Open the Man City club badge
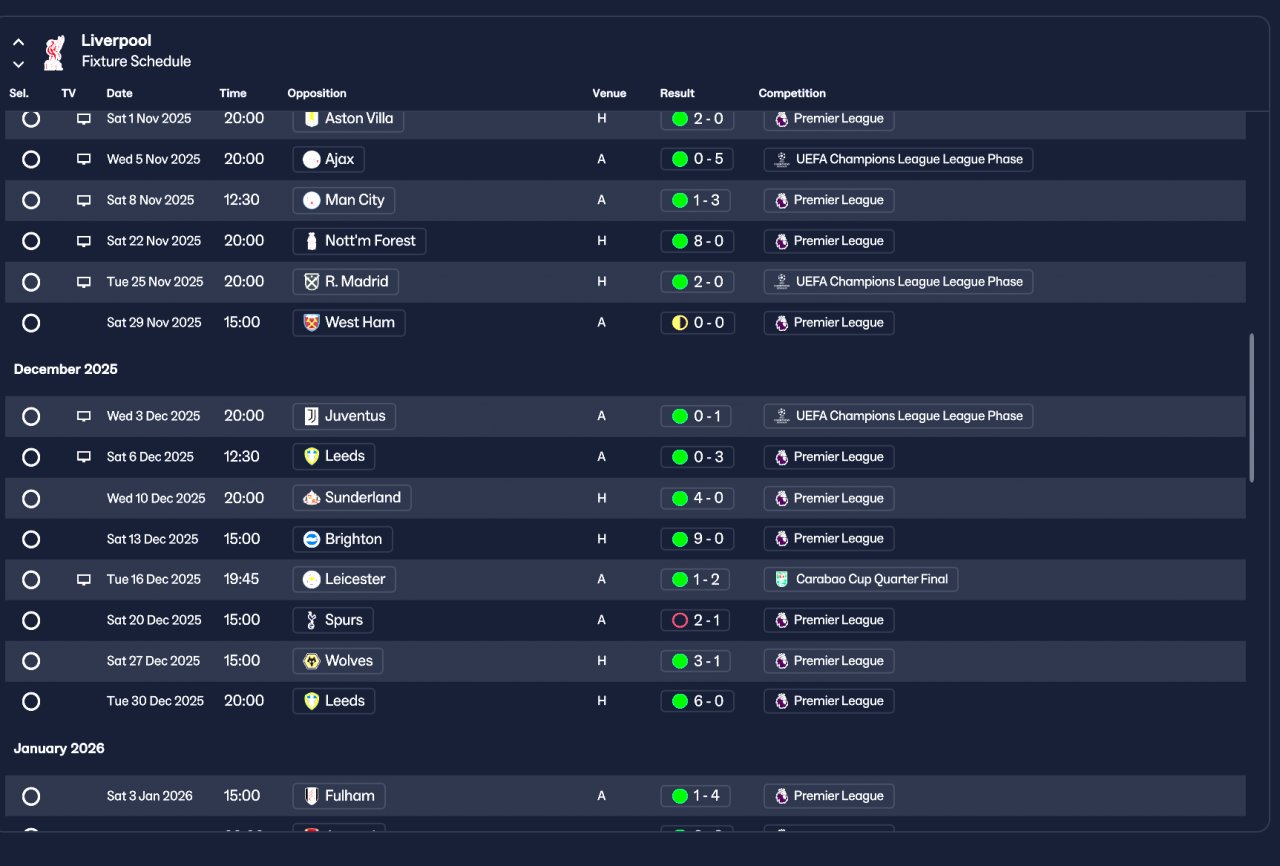1280x866 pixels. coord(312,200)
